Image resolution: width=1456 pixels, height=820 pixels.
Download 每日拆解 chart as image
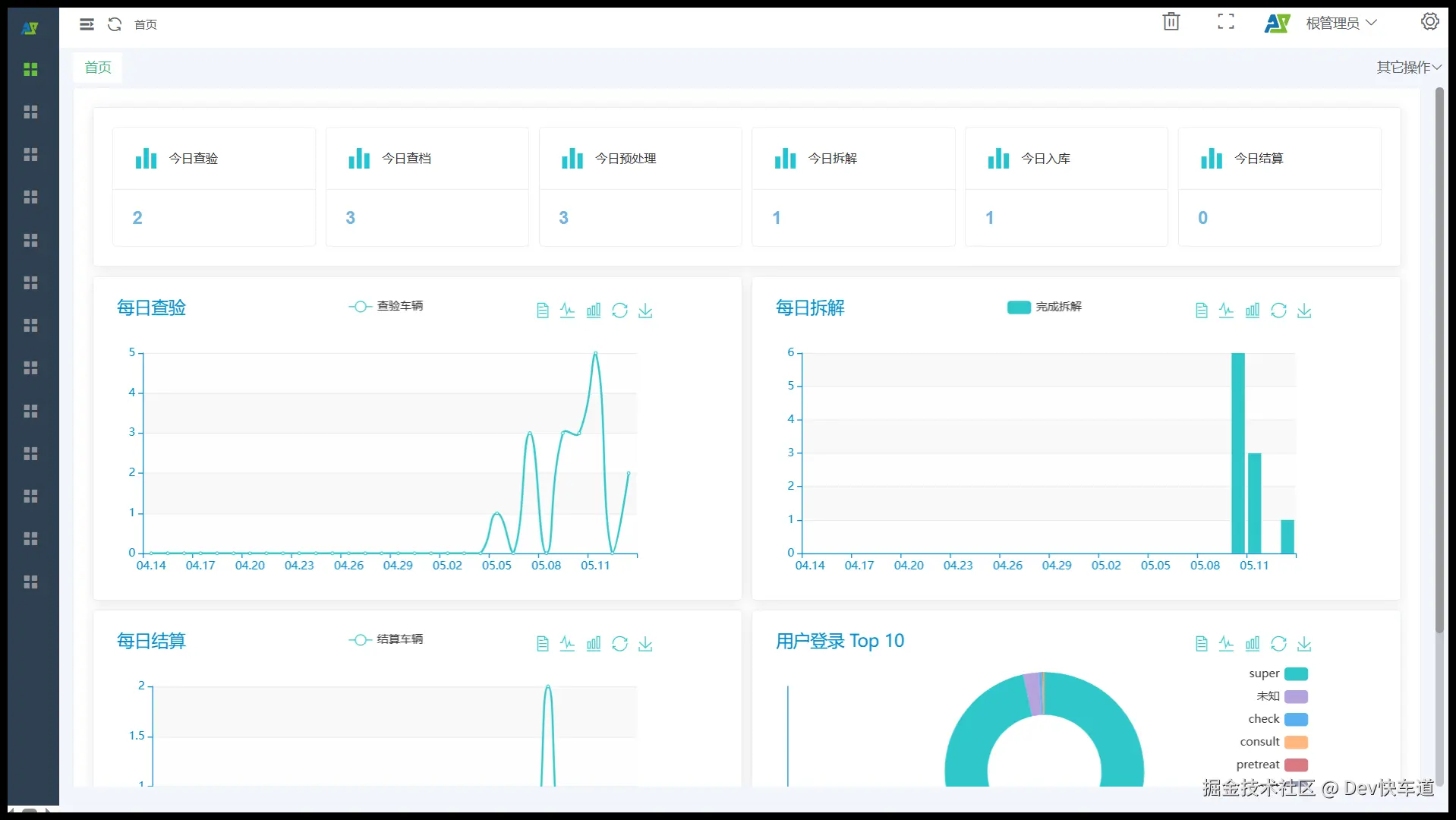[x=1304, y=311]
